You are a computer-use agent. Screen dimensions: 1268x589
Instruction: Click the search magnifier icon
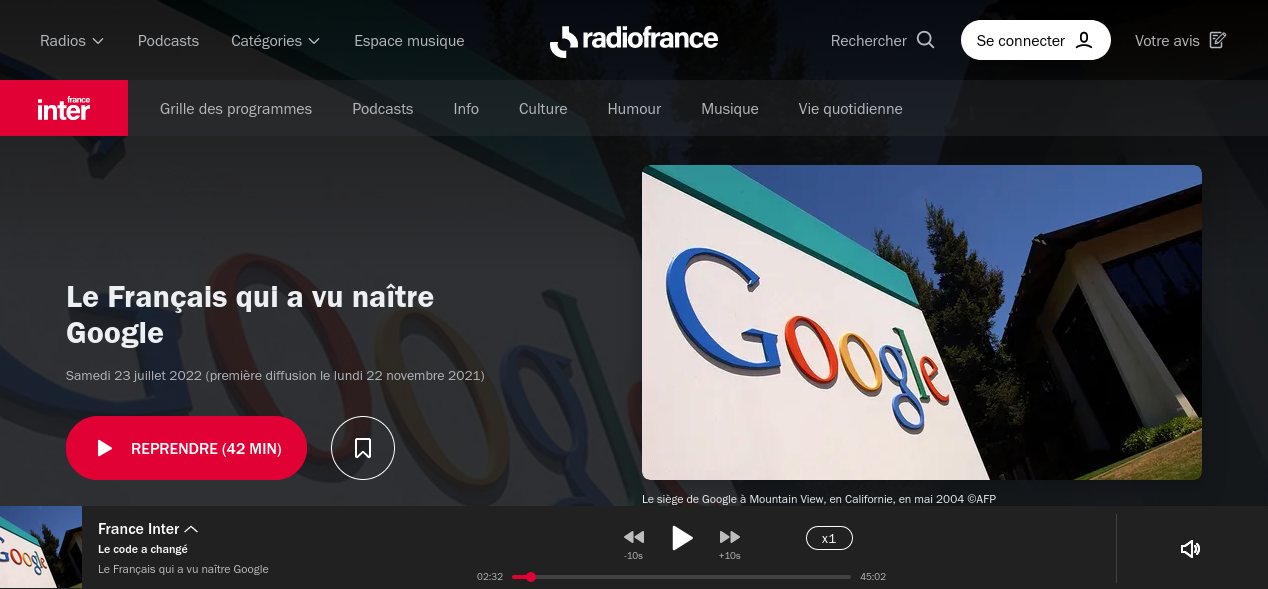point(925,40)
